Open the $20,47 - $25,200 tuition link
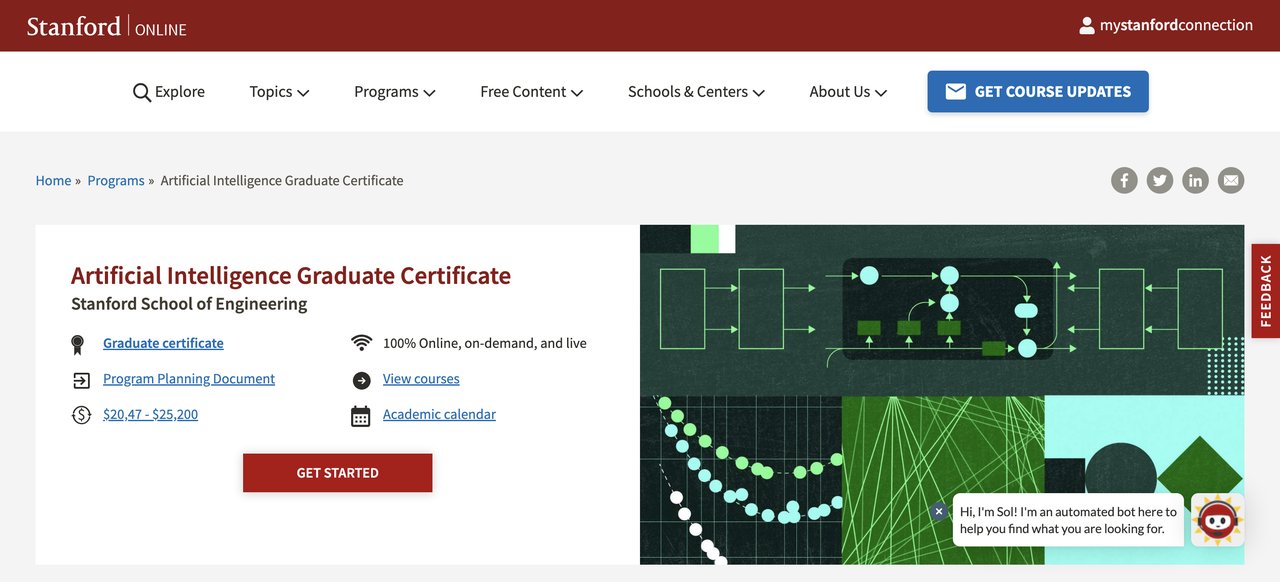This screenshot has height=582, width=1280. coord(150,414)
